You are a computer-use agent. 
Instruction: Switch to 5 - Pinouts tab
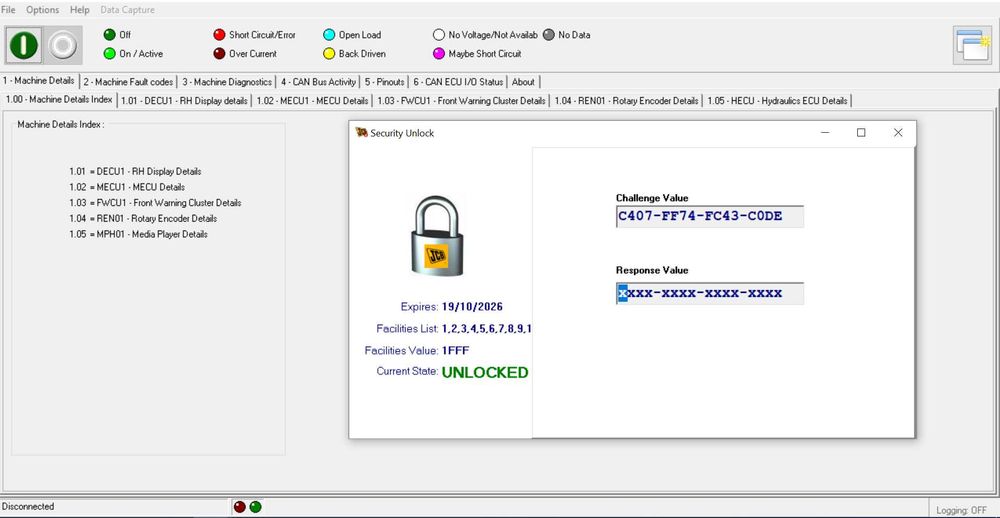(x=385, y=82)
